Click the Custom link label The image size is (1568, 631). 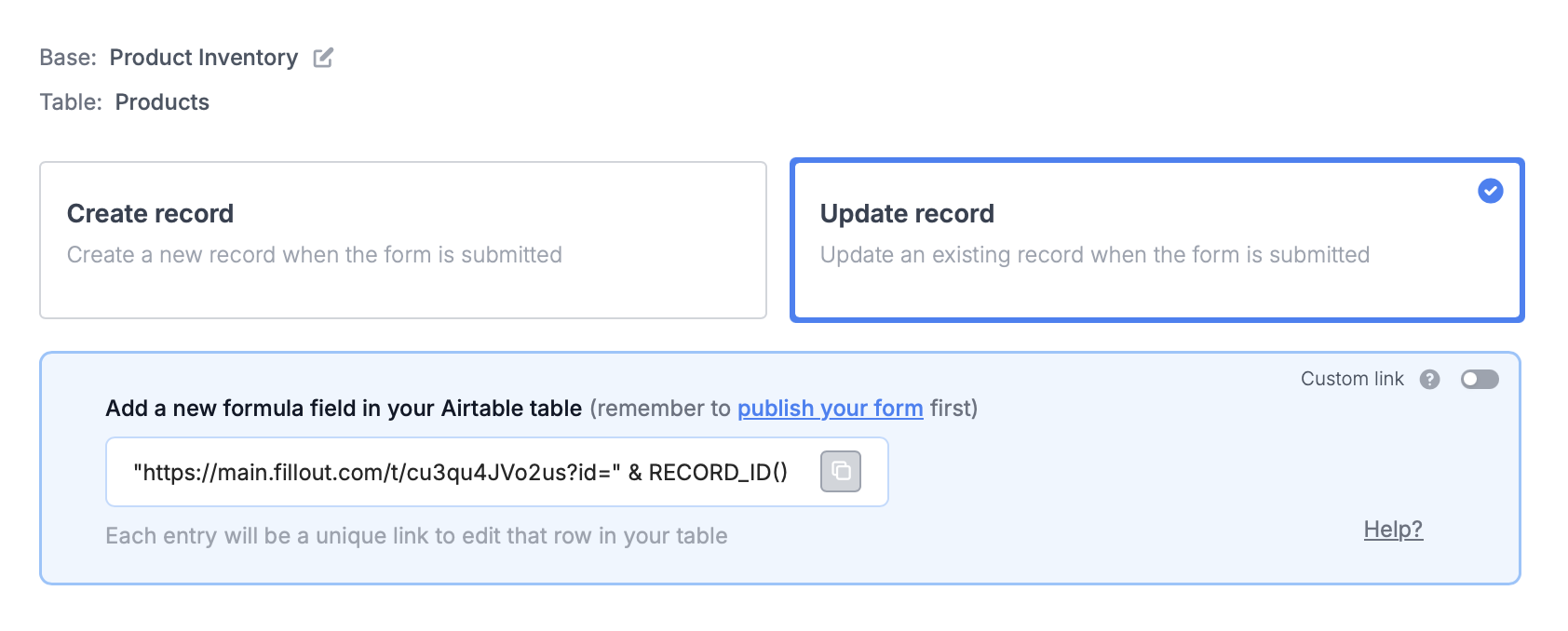pyautogui.click(x=1351, y=379)
